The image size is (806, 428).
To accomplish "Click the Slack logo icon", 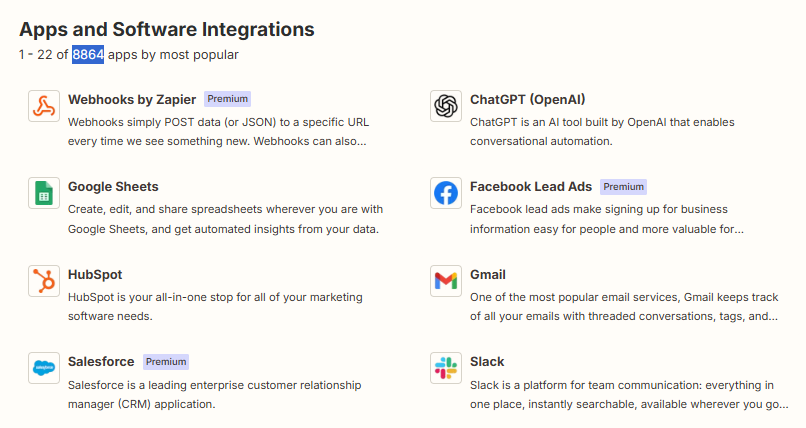I will click(446, 368).
